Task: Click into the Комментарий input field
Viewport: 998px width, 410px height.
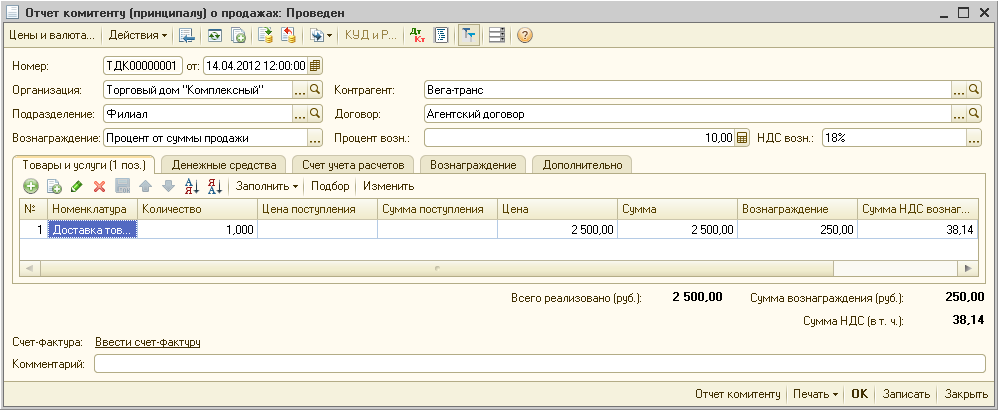Action: pyautogui.click(x=540, y=364)
